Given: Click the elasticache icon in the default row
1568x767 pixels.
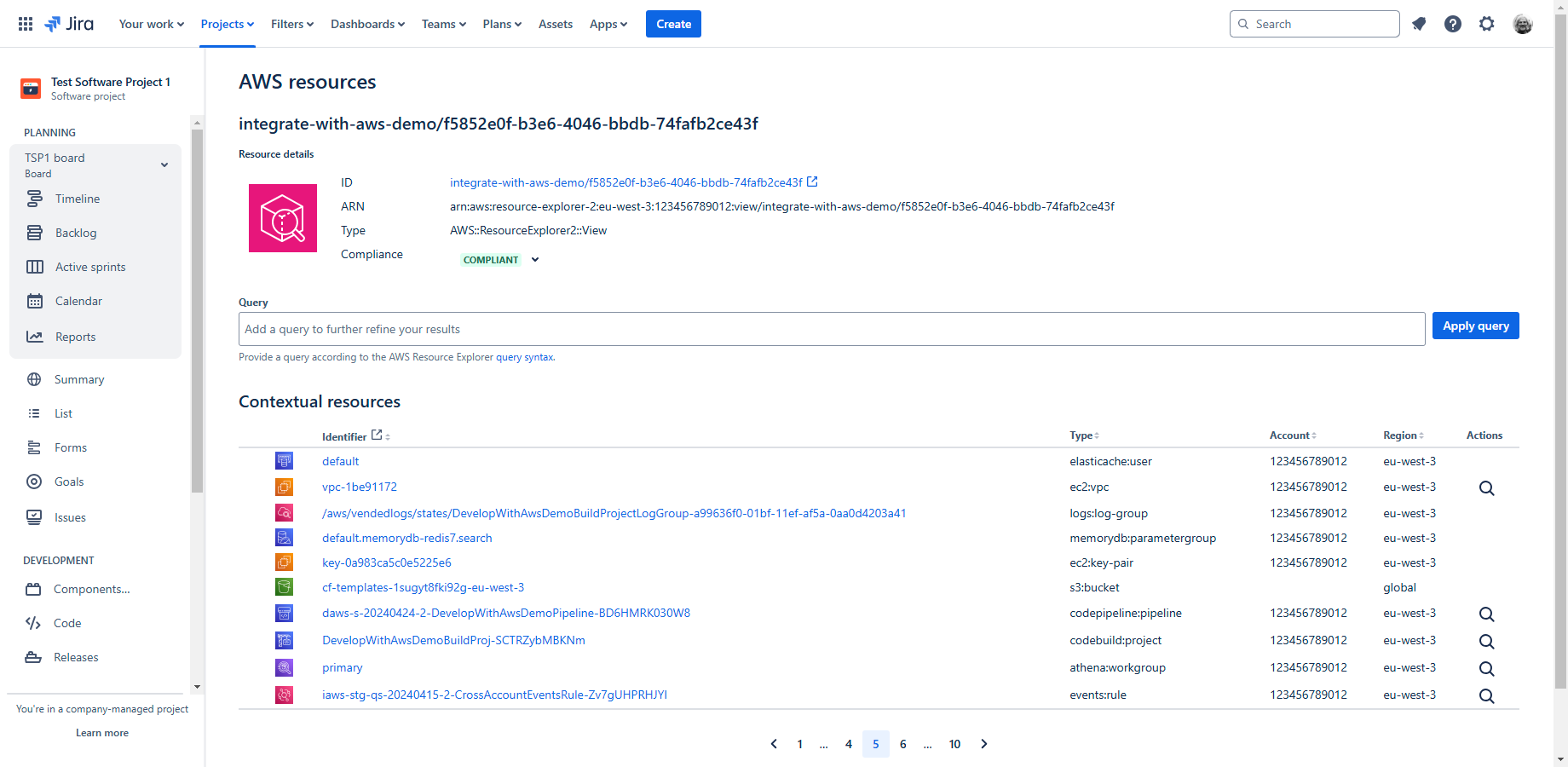Looking at the screenshot, I should pos(284,461).
